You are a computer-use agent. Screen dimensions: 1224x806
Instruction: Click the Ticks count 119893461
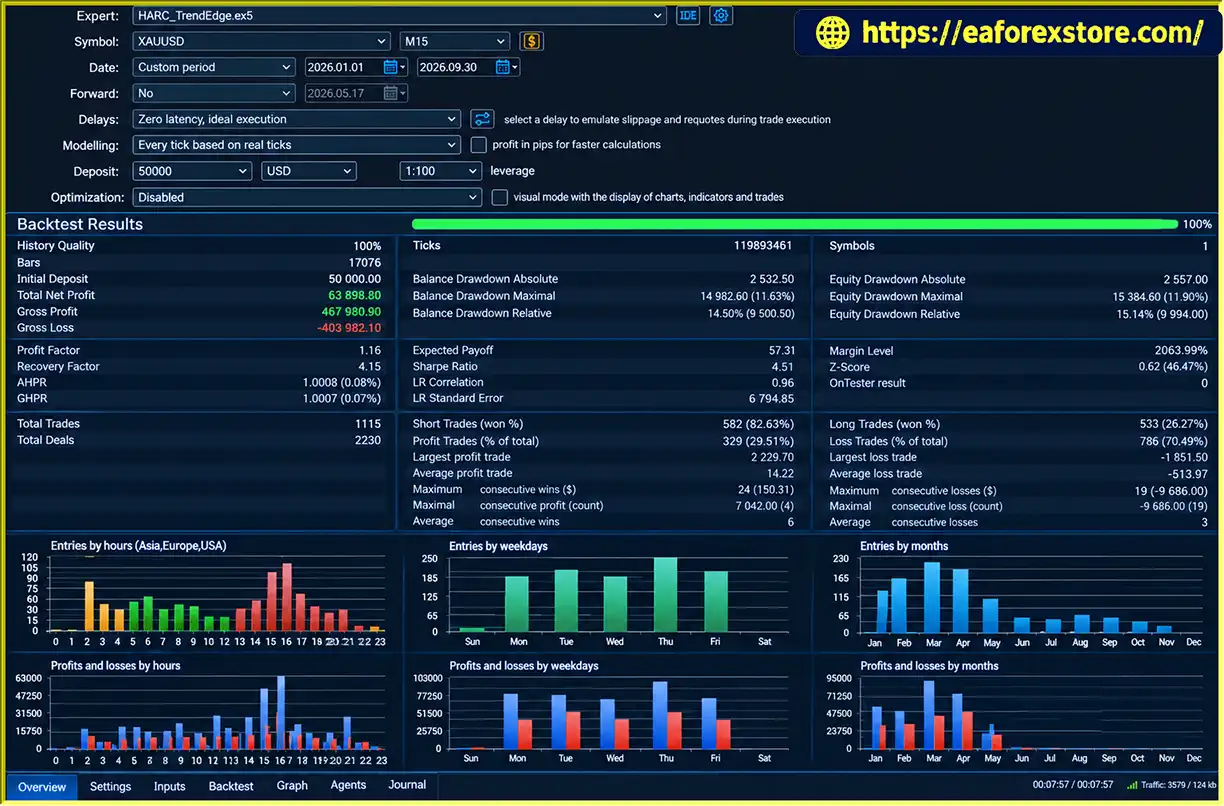pyautogui.click(x=763, y=246)
